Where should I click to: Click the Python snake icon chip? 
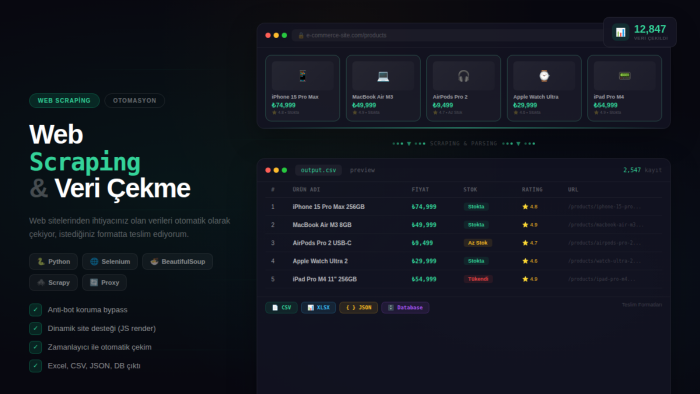53,261
